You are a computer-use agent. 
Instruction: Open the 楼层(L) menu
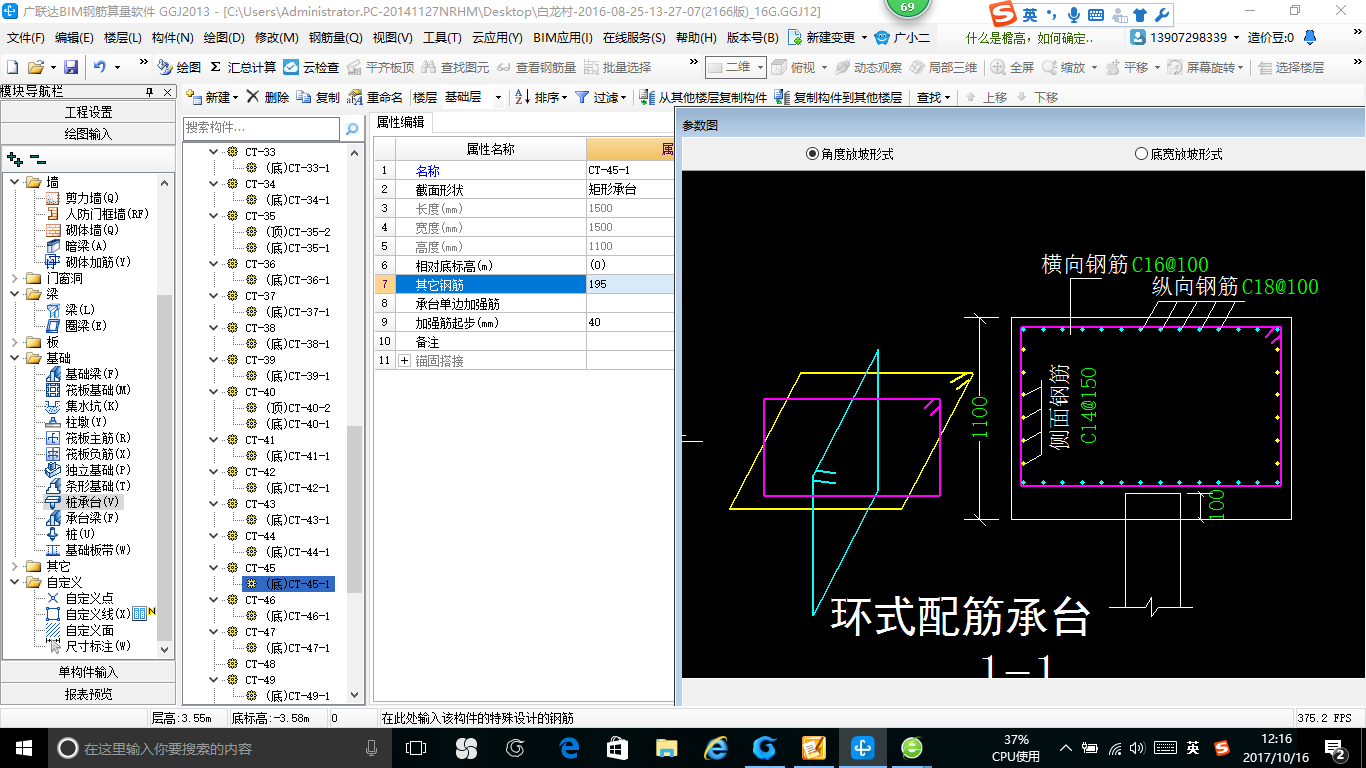pos(123,38)
